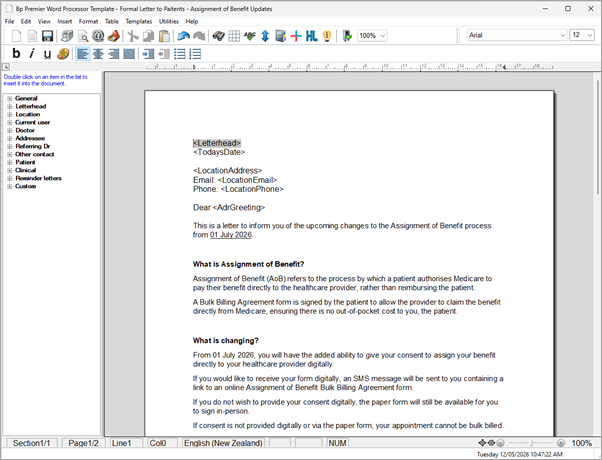Click zoom in plus button in status bar
The width and height of the screenshot is (602, 460).
(x=561, y=443)
